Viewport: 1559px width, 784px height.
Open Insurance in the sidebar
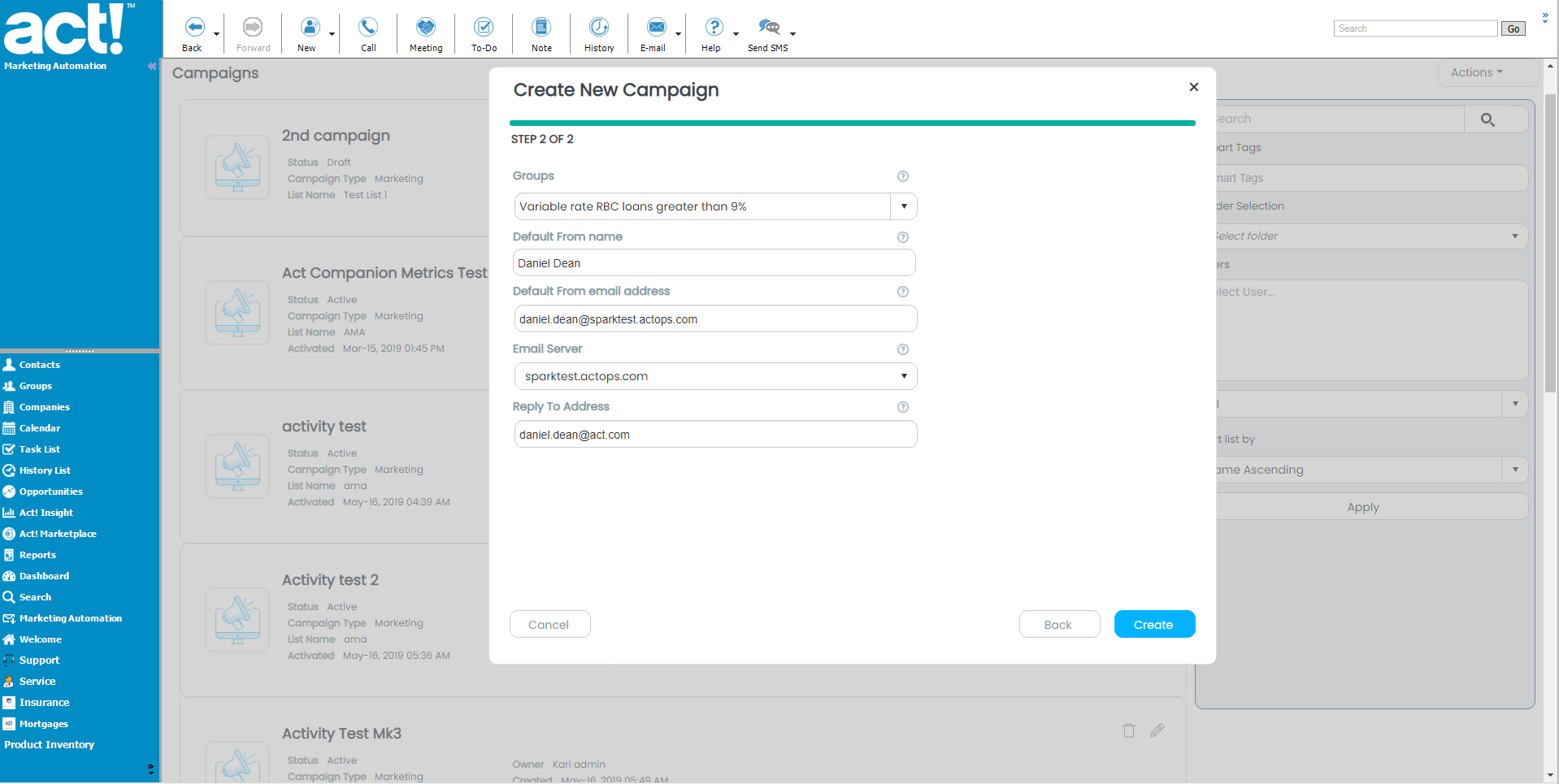(44, 703)
